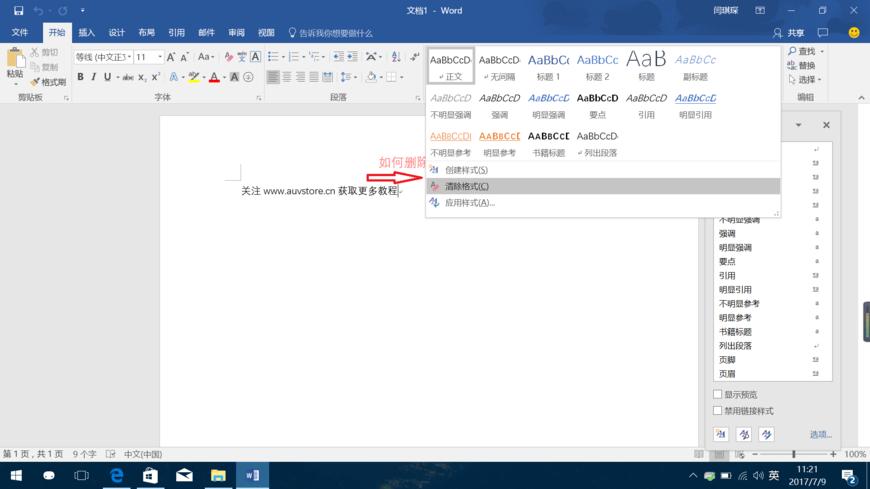Click the zoom slider in status bar
870x489 pixels.
click(793, 454)
